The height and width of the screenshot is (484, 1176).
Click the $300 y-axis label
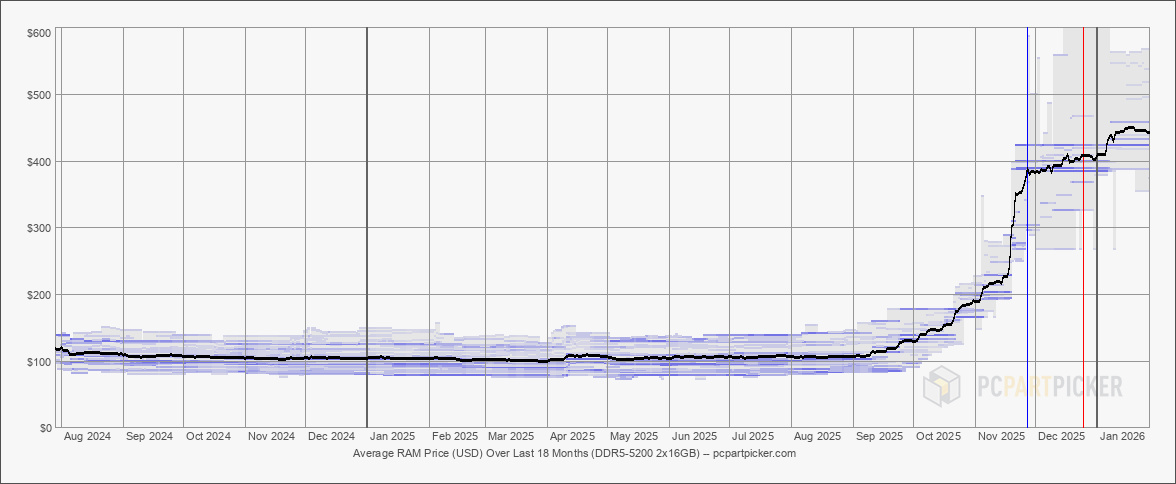[x=40, y=228]
